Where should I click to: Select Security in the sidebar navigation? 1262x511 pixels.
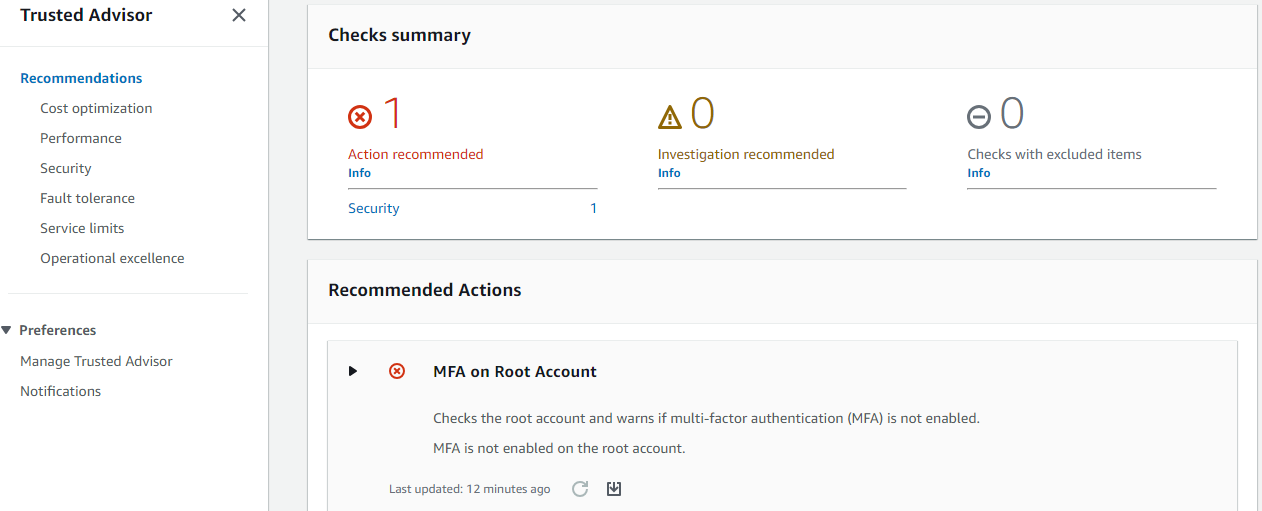coord(66,168)
